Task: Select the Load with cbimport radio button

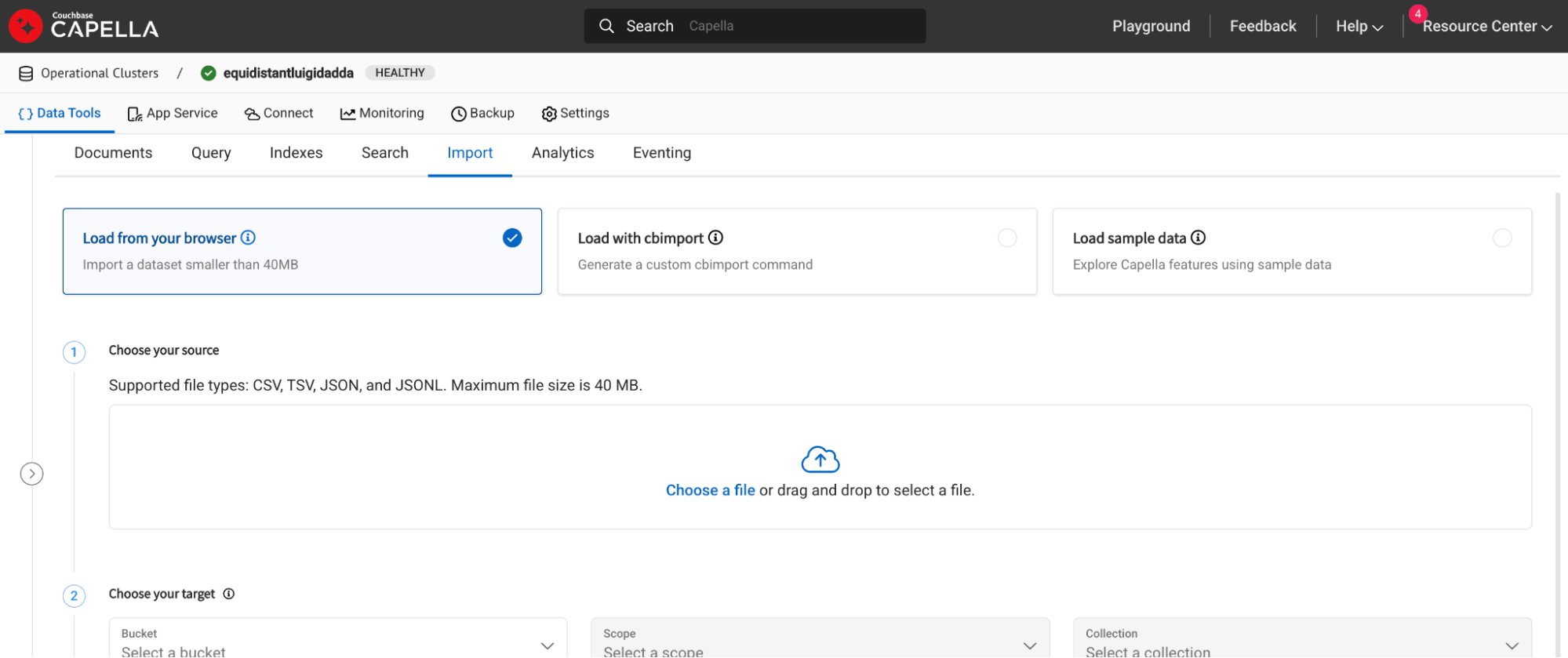Action: 1007,238
